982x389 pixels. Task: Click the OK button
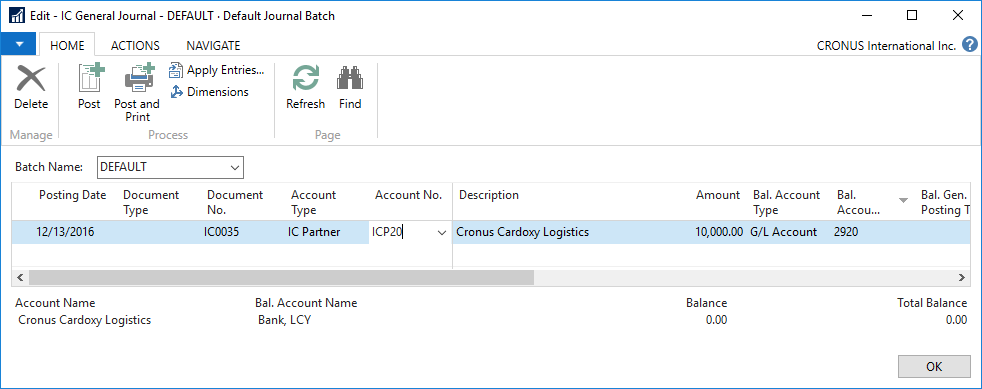click(934, 367)
